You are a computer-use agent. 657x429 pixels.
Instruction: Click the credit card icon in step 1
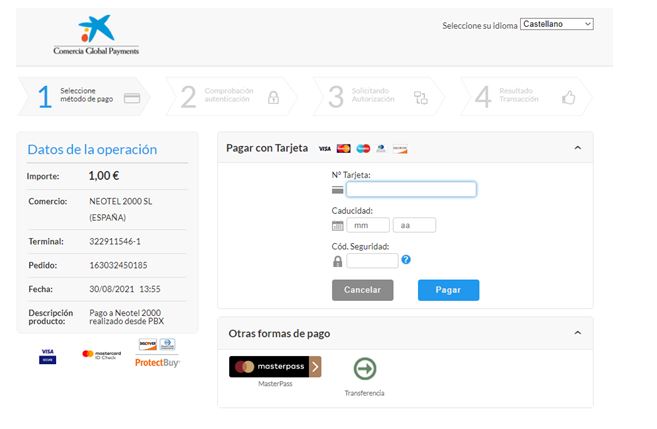point(132,98)
